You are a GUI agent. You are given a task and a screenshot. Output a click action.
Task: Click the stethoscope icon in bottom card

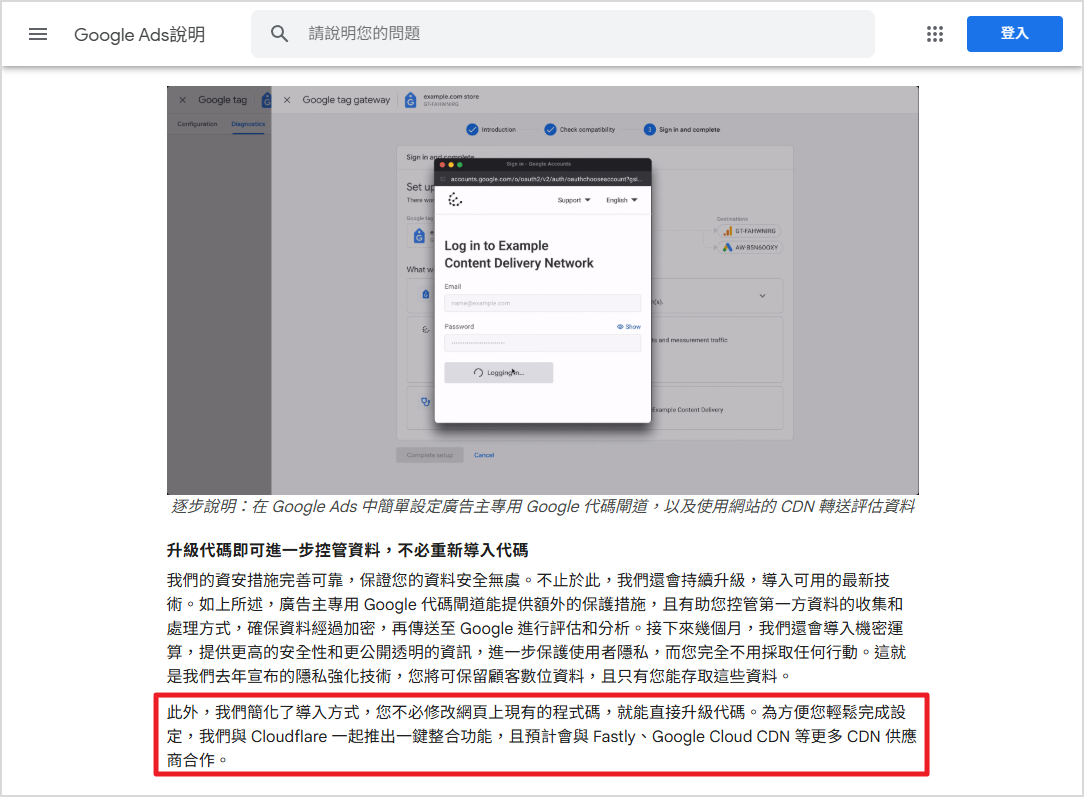coord(426,402)
